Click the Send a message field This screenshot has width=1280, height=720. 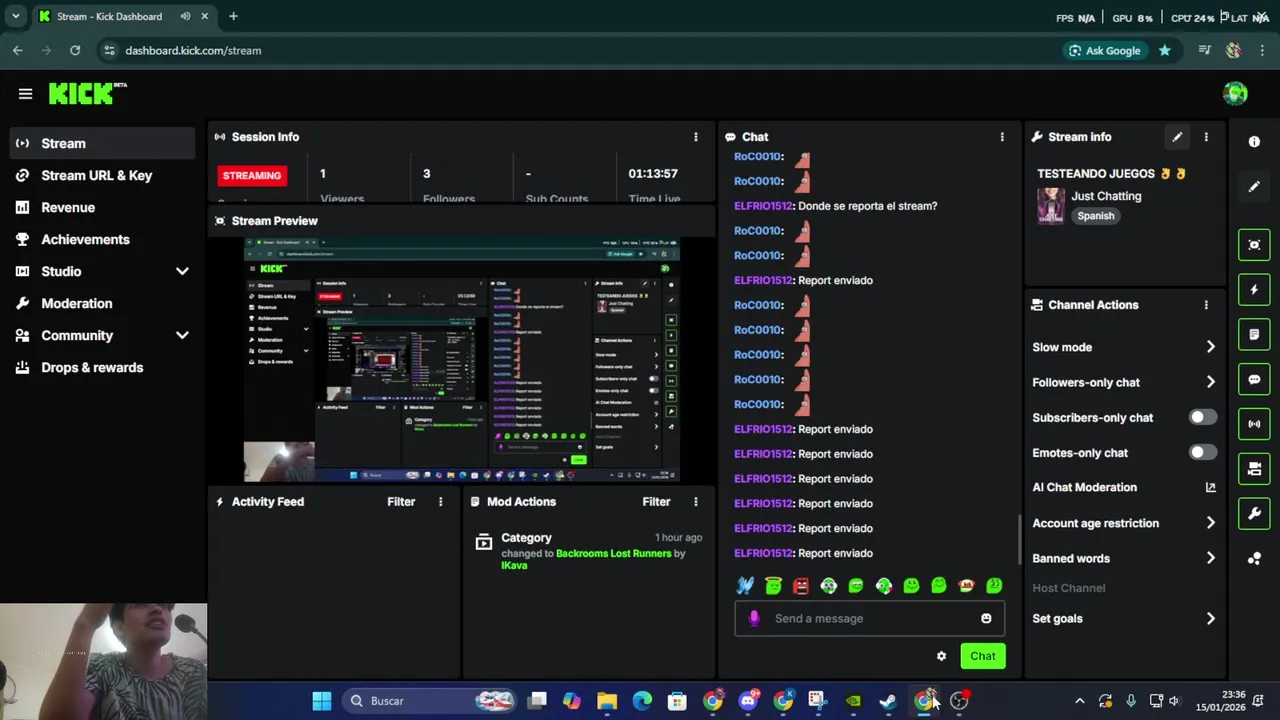[870, 618]
